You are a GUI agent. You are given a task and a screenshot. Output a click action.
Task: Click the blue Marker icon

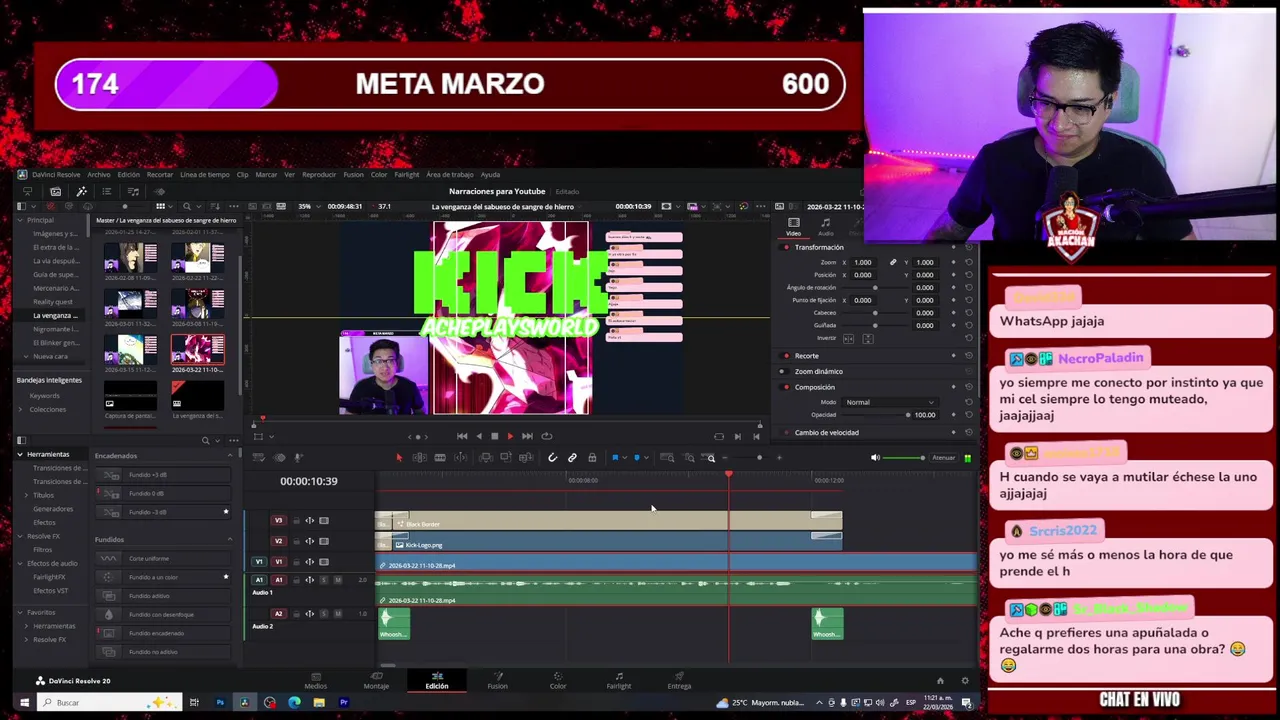coord(637,458)
